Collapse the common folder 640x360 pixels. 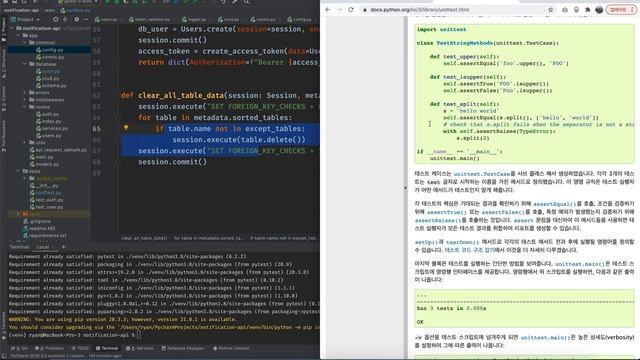click(x=24, y=42)
